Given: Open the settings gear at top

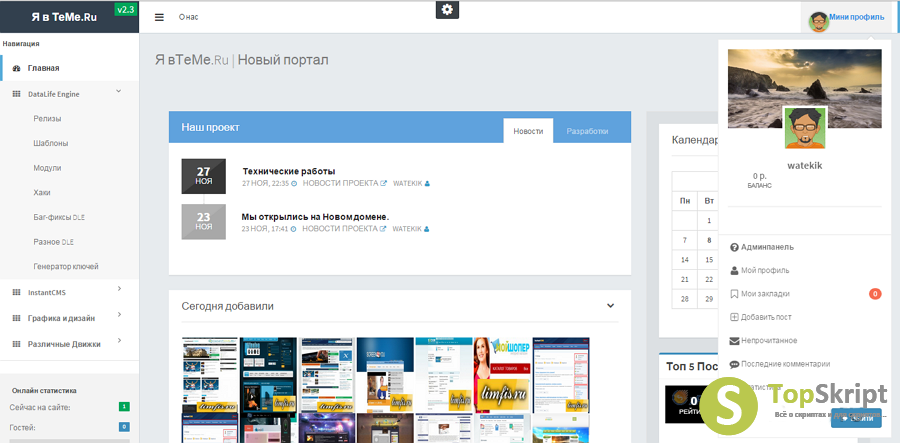Looking at the screenshot, I should tap(447, 10).
